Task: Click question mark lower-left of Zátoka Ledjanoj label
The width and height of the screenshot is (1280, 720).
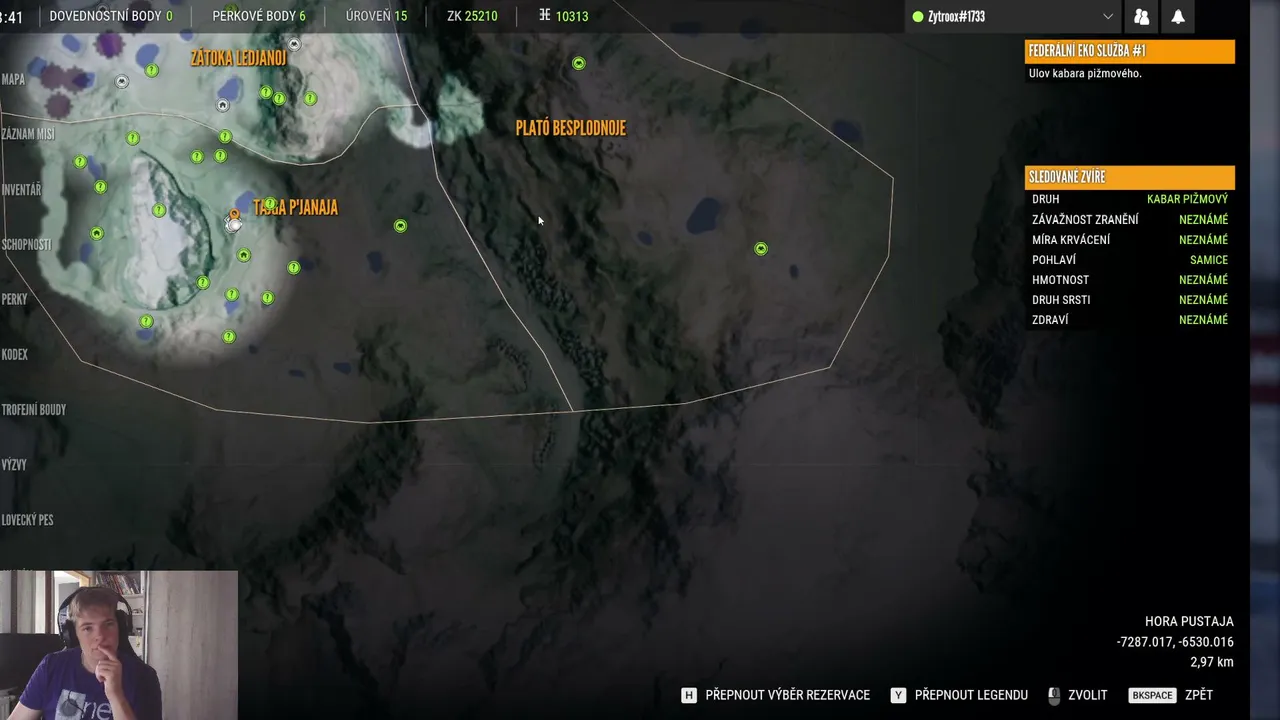Action: pos(152,70)
